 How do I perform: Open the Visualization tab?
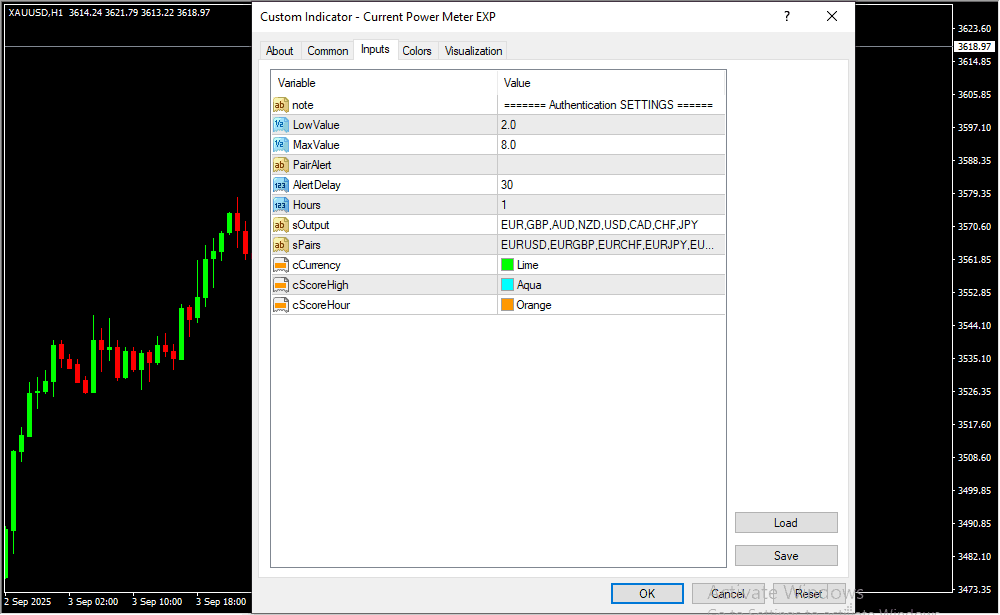pyautogui.click(x=474, y=51)
